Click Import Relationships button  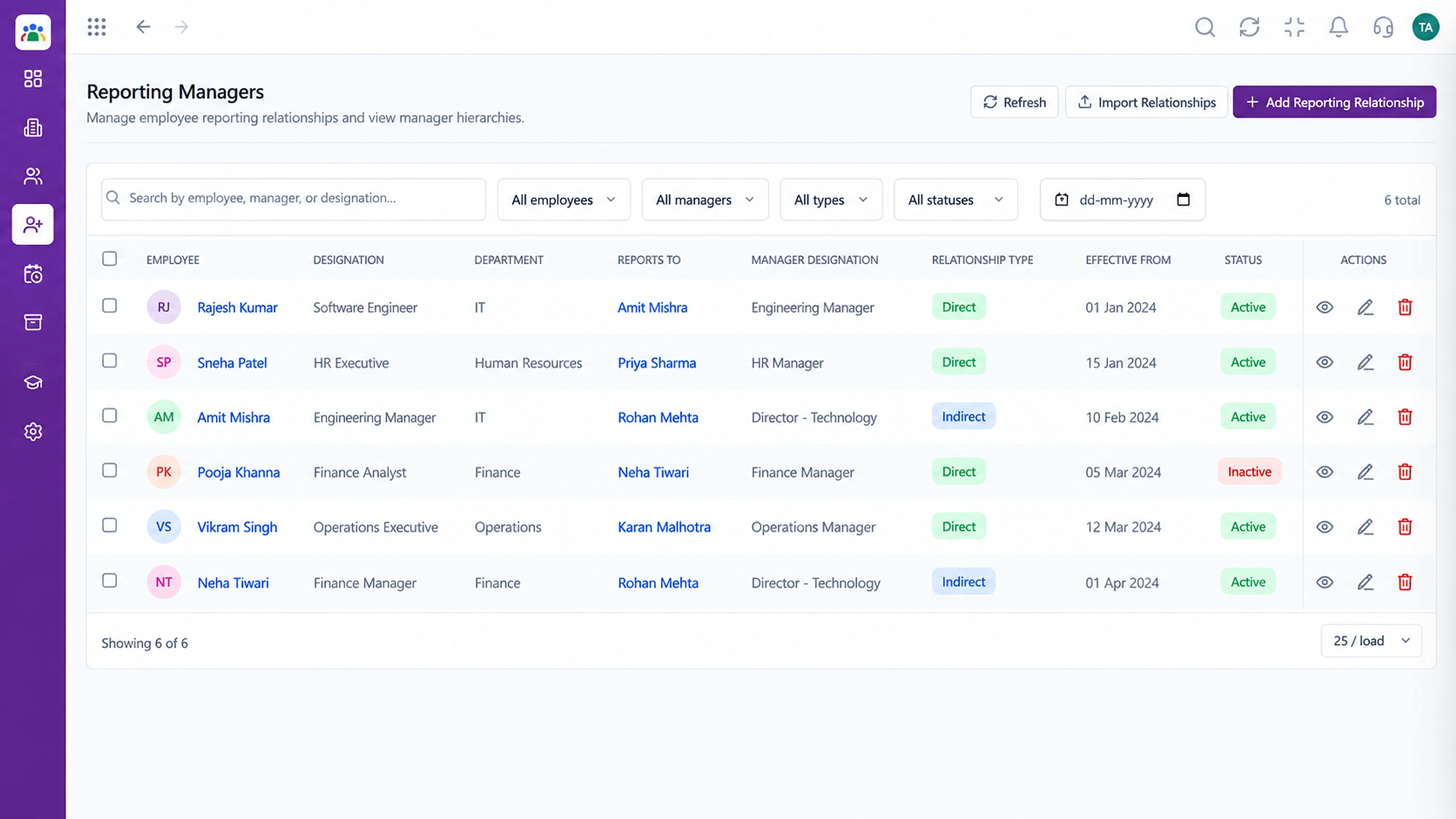pos(1146,102)
